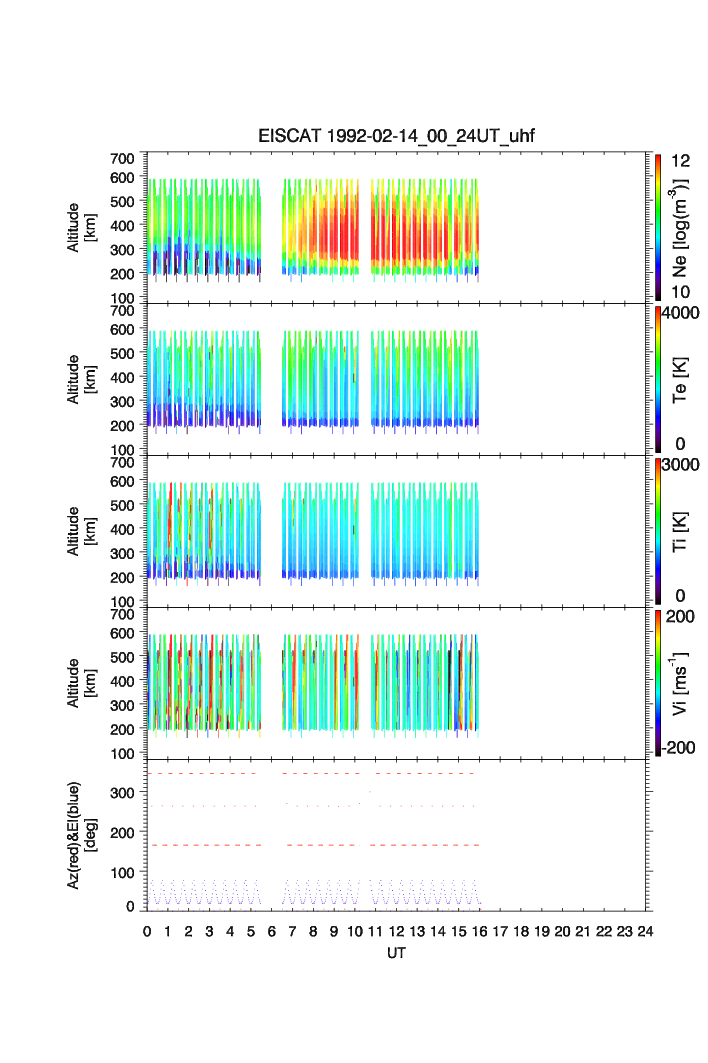Click the Ti [K] color bar label
The width and height of the screenshot is (708, 1063).
pyautogui.click(x=679, y=532)
